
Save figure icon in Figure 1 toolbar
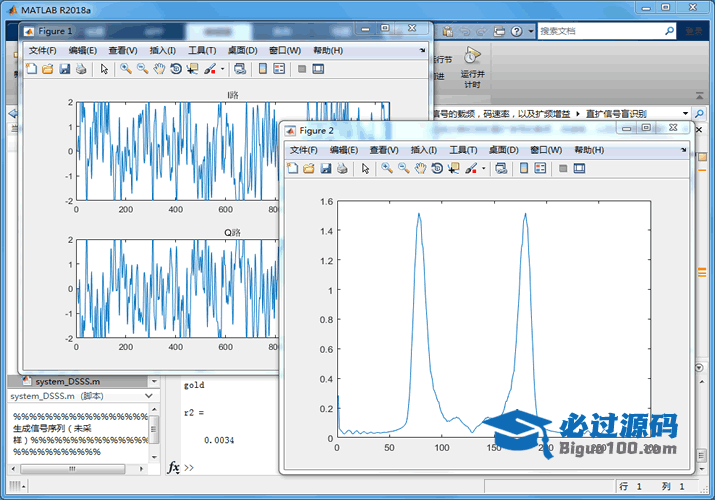[x=65, y=69]
